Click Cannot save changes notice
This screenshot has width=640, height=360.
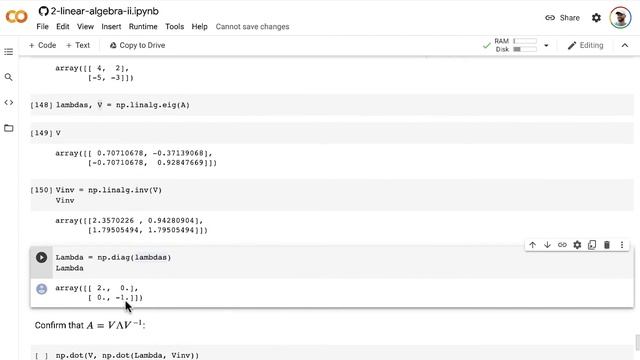point(252,27)
